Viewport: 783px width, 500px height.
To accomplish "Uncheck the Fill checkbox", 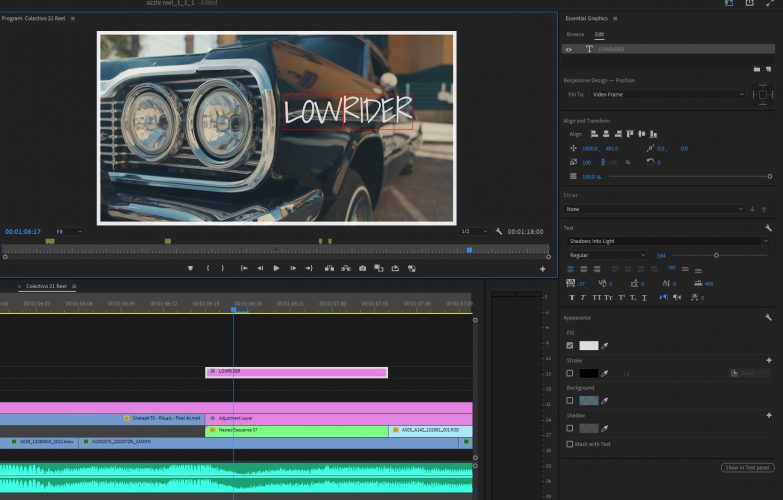I will (x=570, y=345).
